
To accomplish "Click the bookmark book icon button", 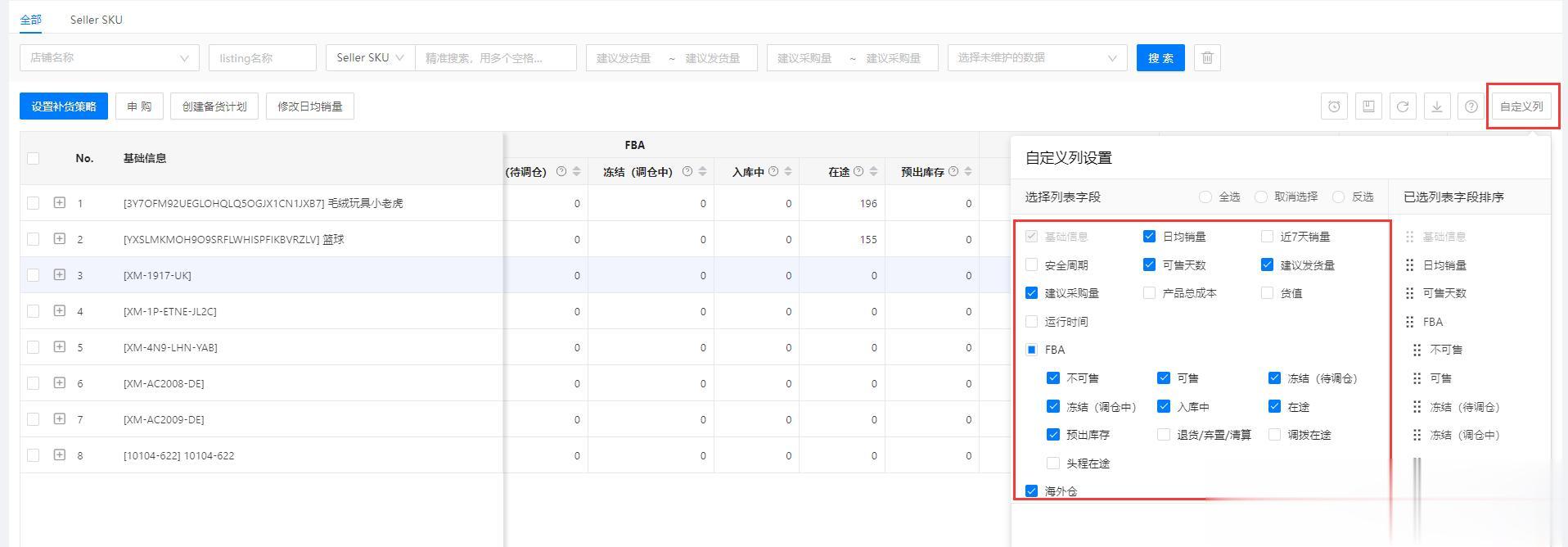I will (x=1368, y=106).
